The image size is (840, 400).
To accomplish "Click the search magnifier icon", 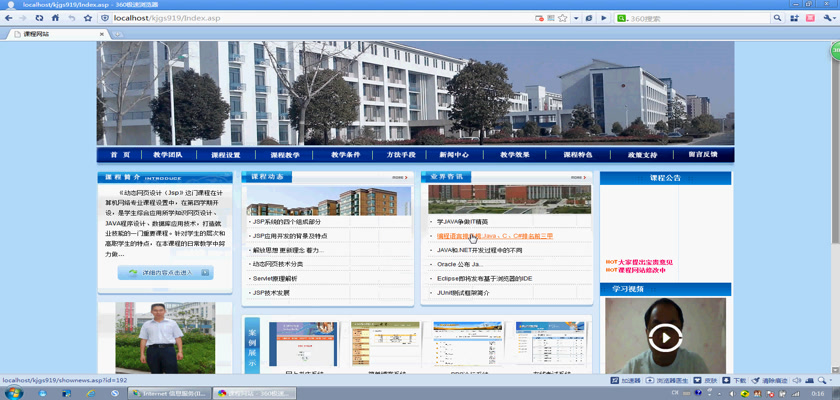I will coord(776,18).
